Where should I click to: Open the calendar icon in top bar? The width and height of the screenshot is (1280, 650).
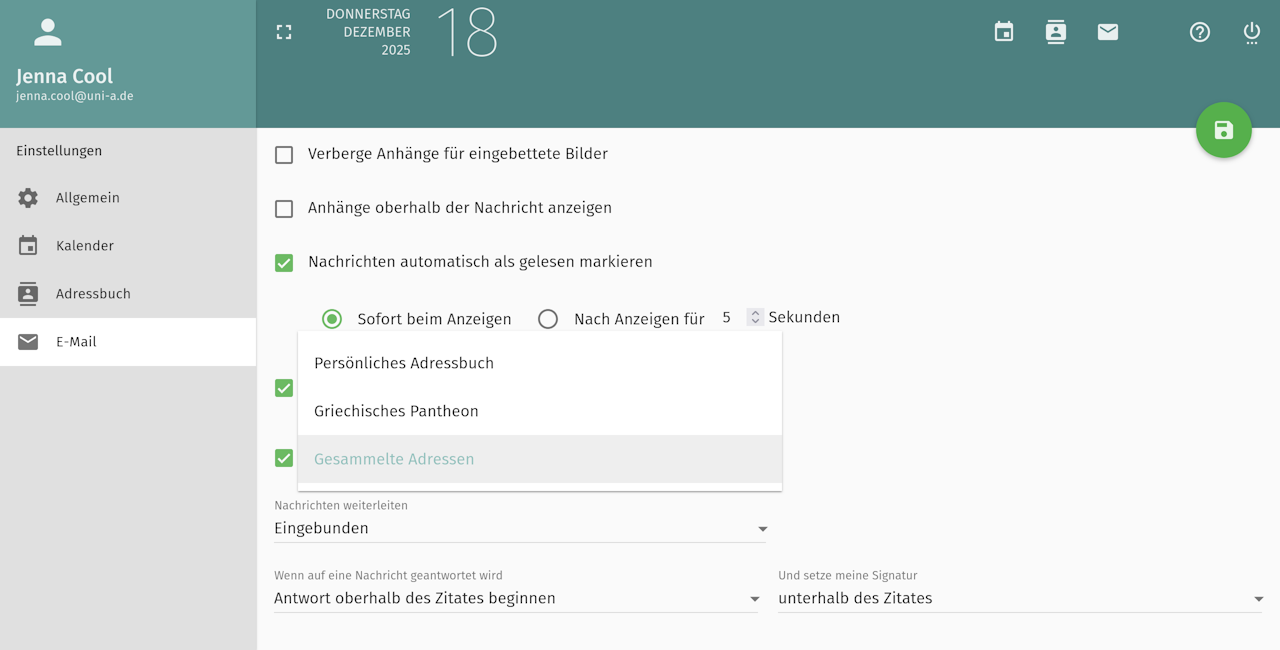[x=1004, y=32]
